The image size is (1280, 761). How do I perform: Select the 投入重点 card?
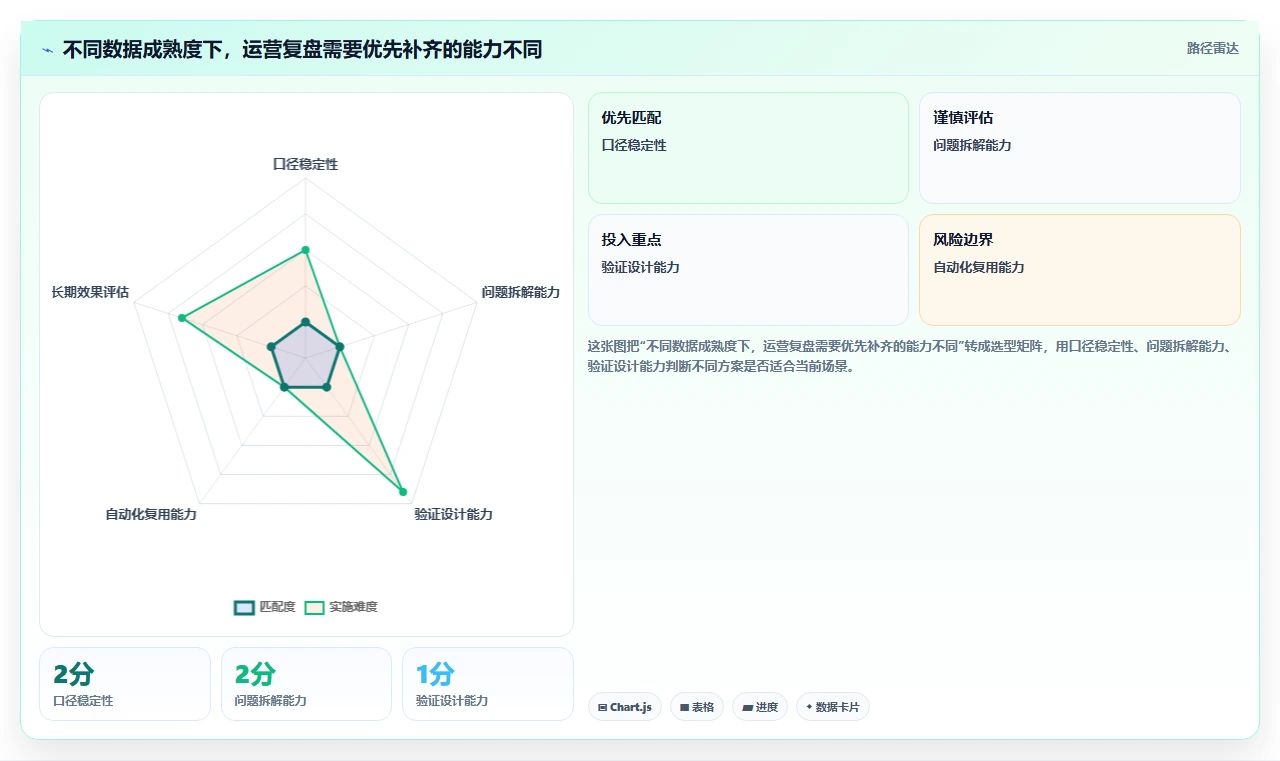(748, 270)
